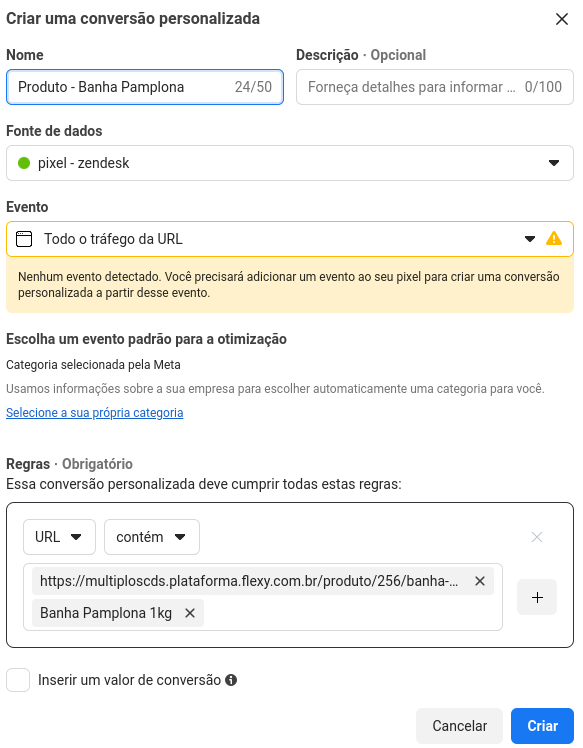Delete the URL rule row
Viewport: 583px width, 748px height.
(537, 537)
